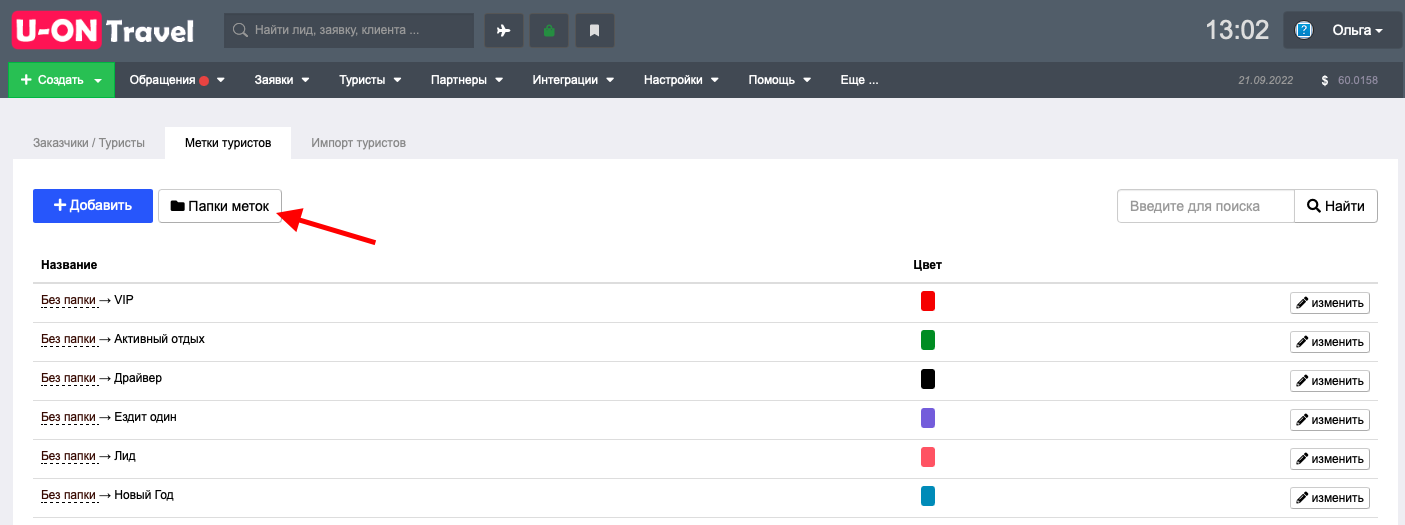Open the Помощь menu

click(x=780, y=80)
